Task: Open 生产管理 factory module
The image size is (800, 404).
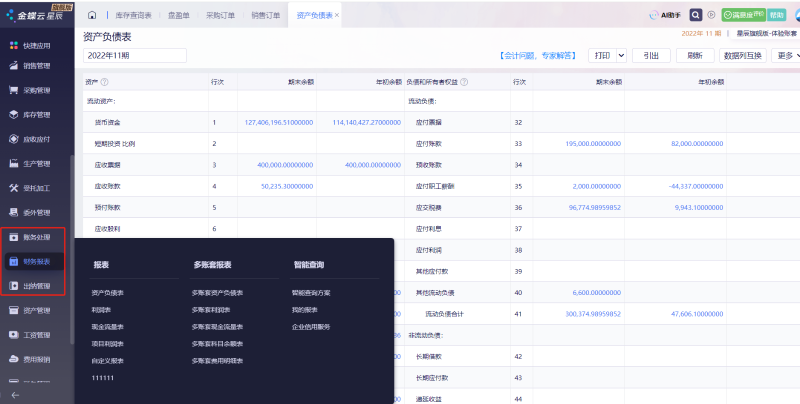Action: pyautogui.click(x=31, y=164)
